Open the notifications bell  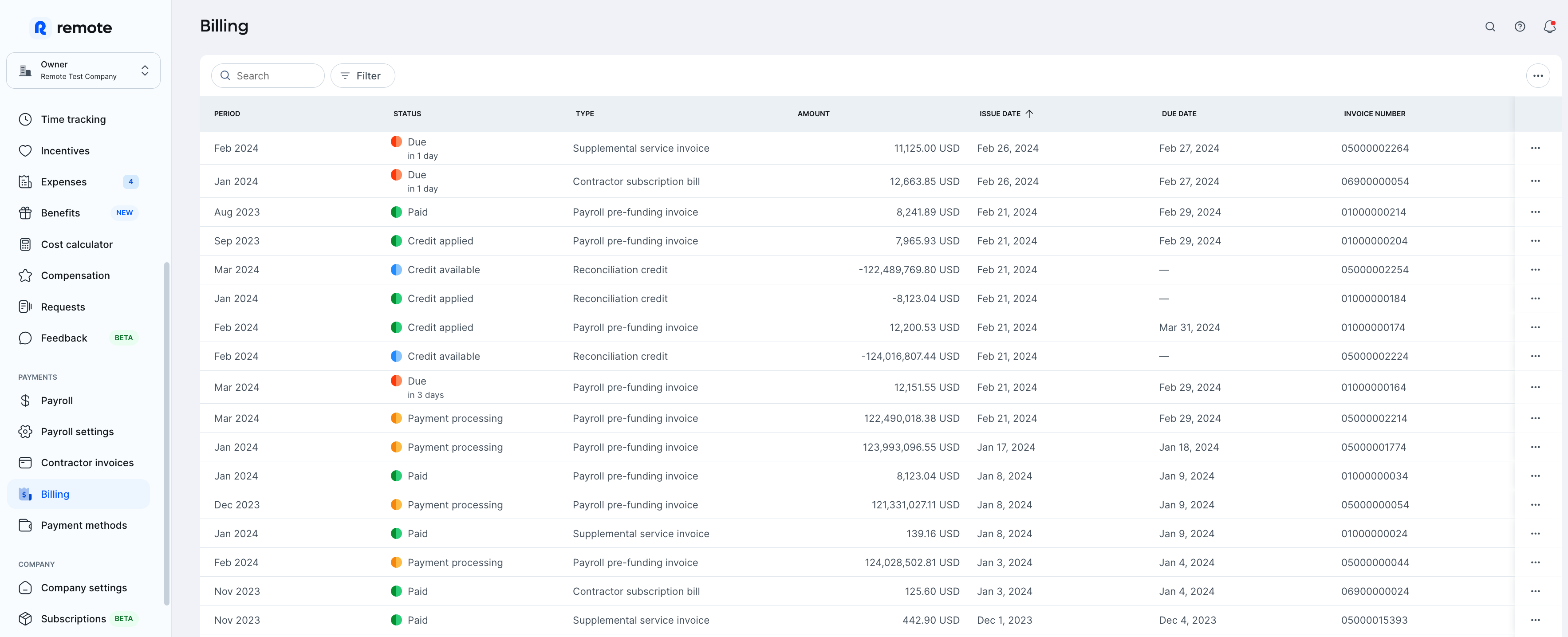coord(1549,27)
